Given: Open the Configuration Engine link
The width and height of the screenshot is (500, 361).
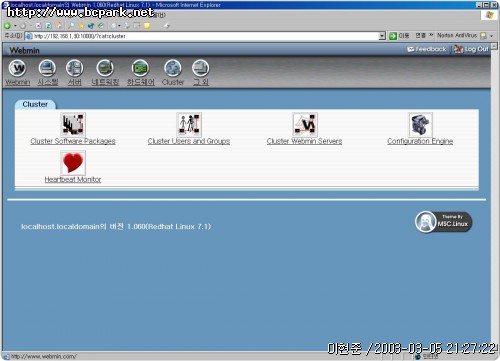Looking at the screenshot, I should [420, 141].
